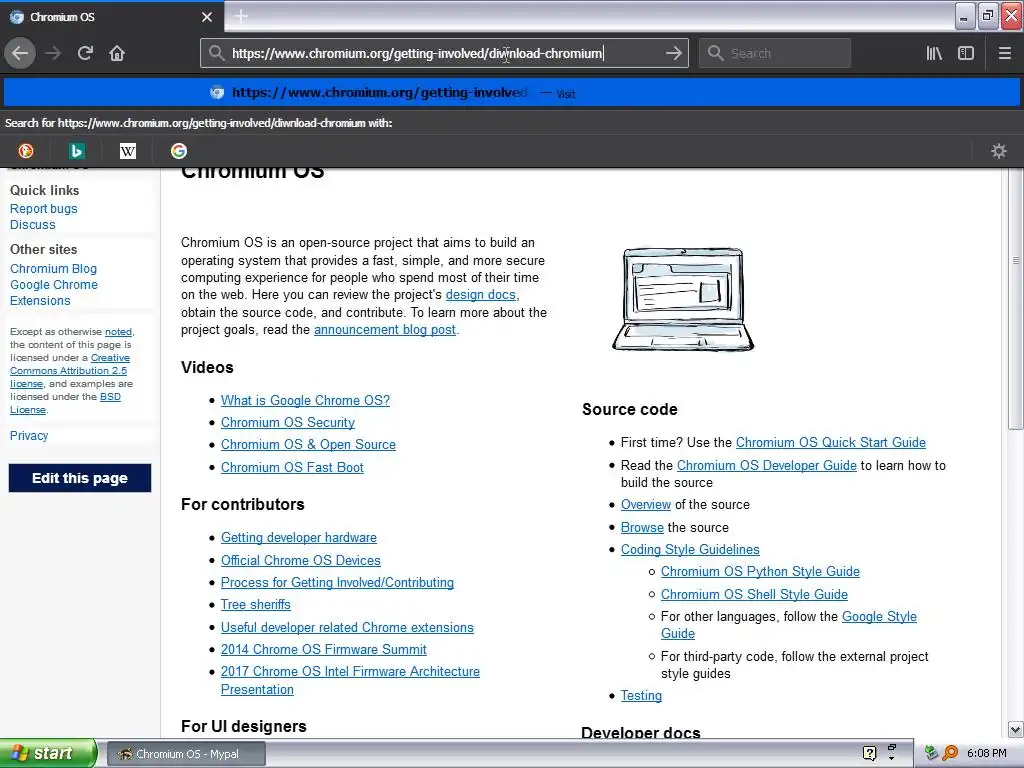Open Chromium OS Python Style Guide link

[x=760, y=572]
